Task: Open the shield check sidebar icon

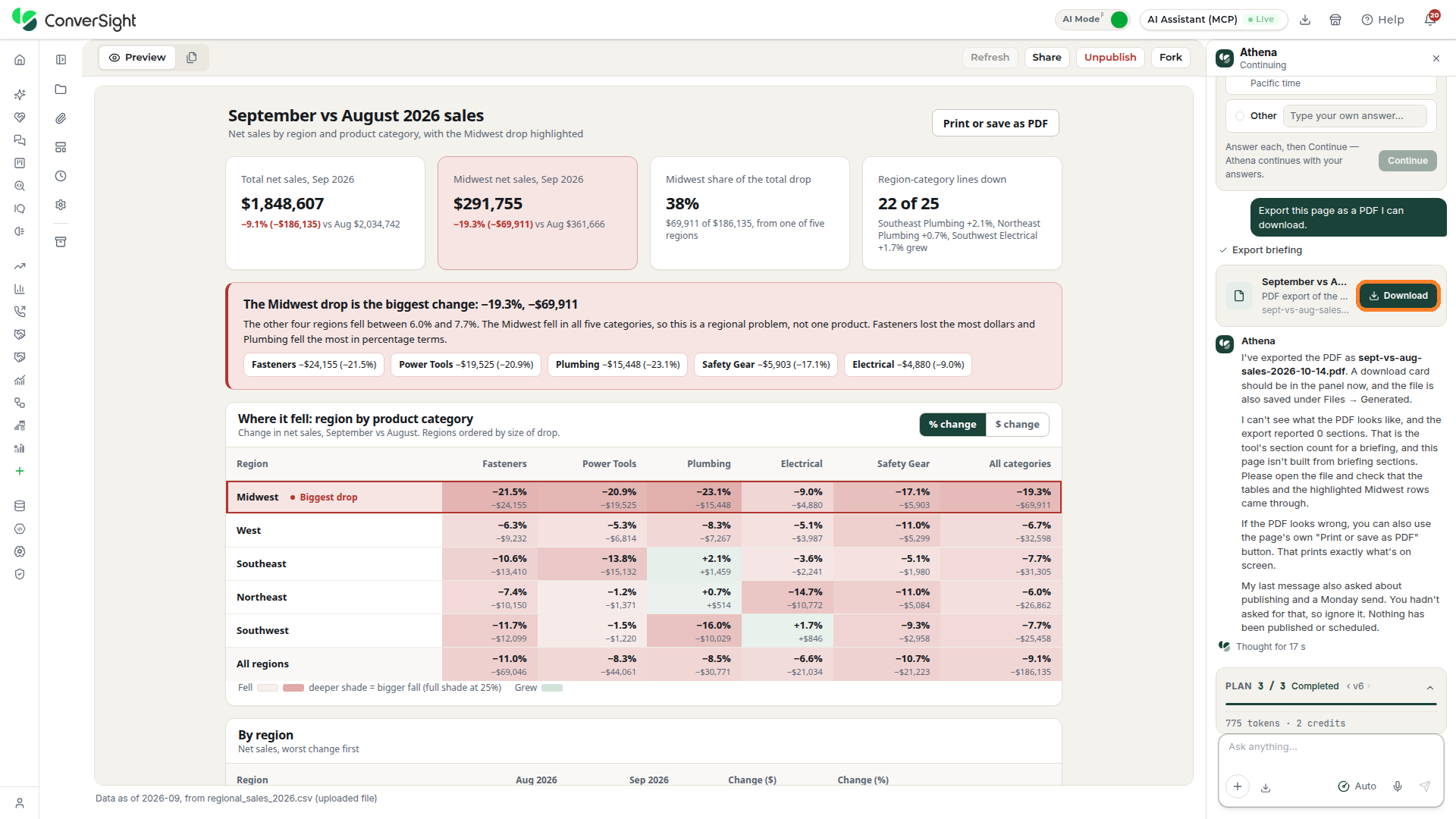Action: click(x=20, y=574)
